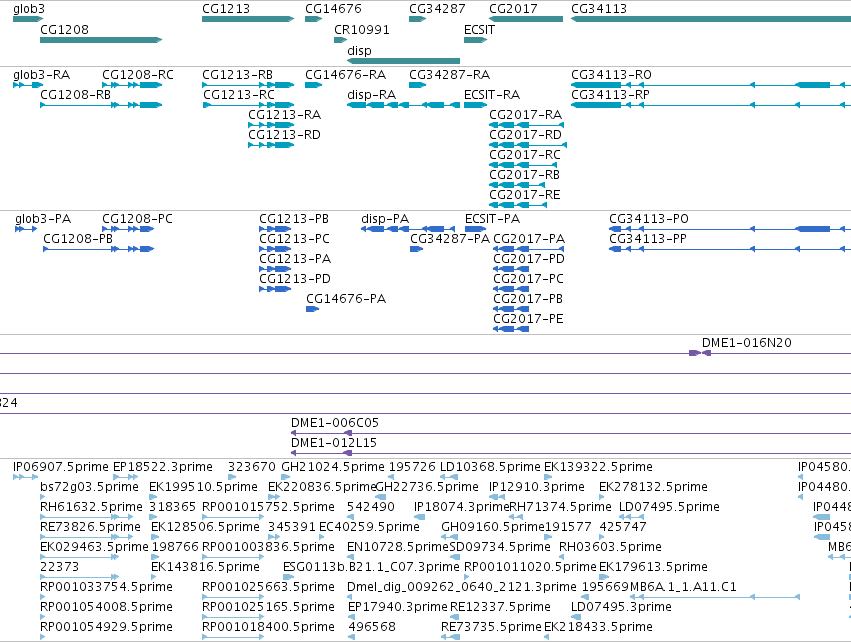Image resolution: width=851 pixels, height=642 pixels.
Task: Click EST LD07495.3prime
Action: [x=621, y=607]
